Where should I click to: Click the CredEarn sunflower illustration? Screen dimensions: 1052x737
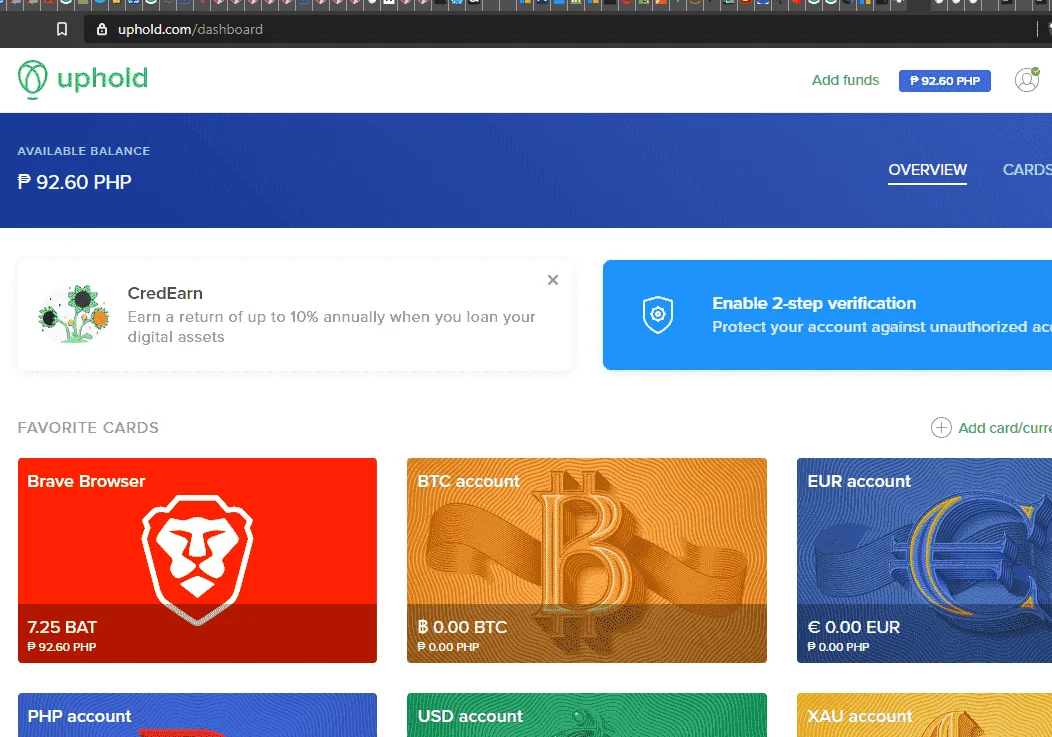tap(74, 314)
